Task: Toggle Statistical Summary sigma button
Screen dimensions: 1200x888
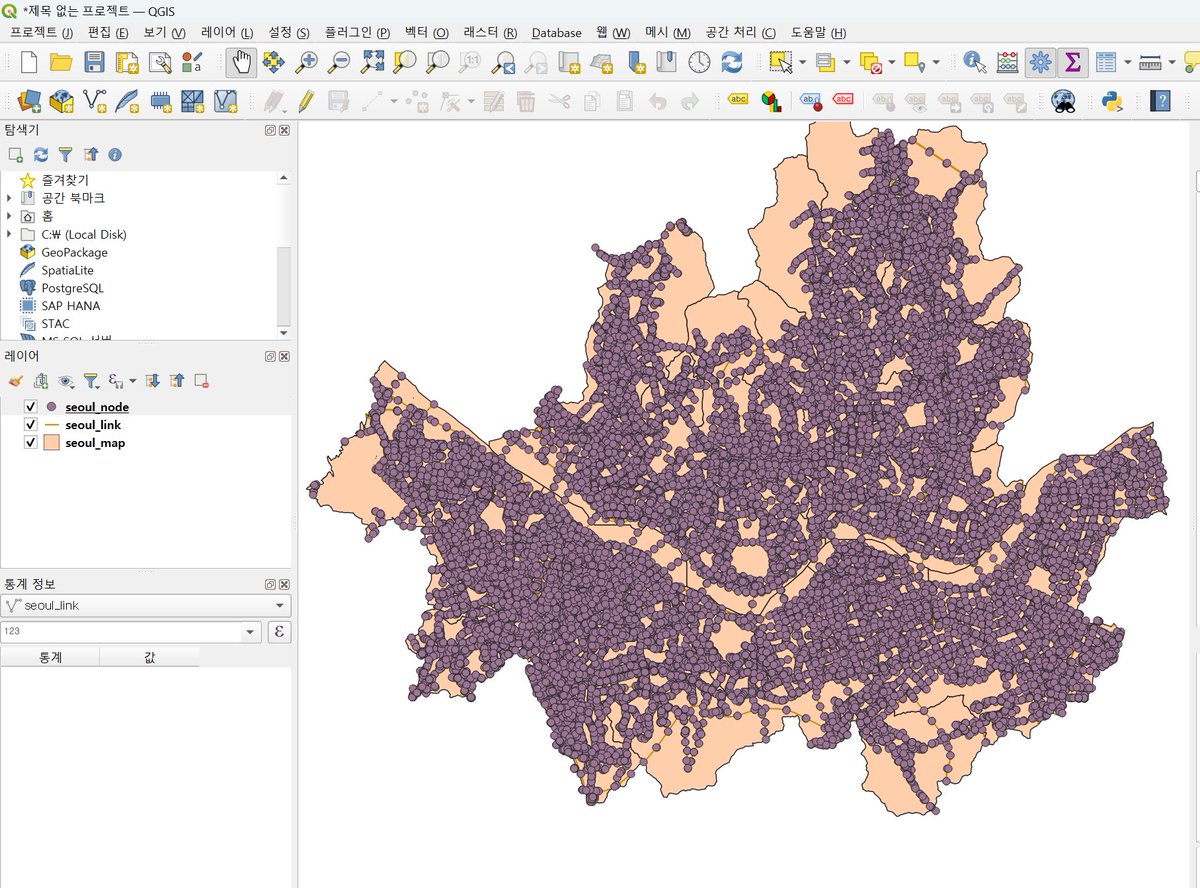Action: tap(1072, 62)
